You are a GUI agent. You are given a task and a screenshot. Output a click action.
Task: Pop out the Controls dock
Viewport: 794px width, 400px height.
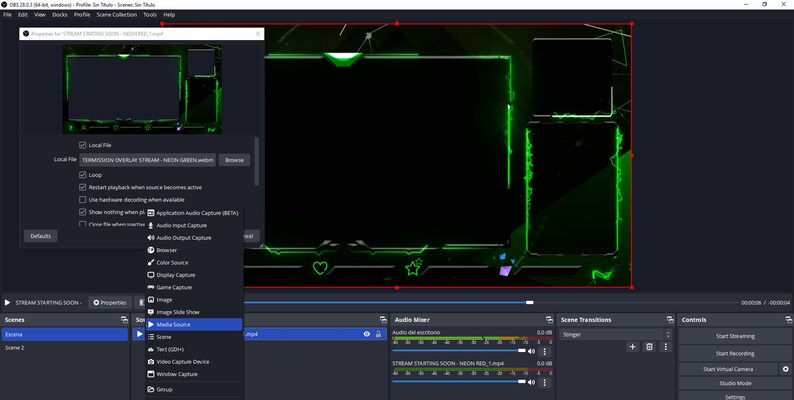(788, 320)
